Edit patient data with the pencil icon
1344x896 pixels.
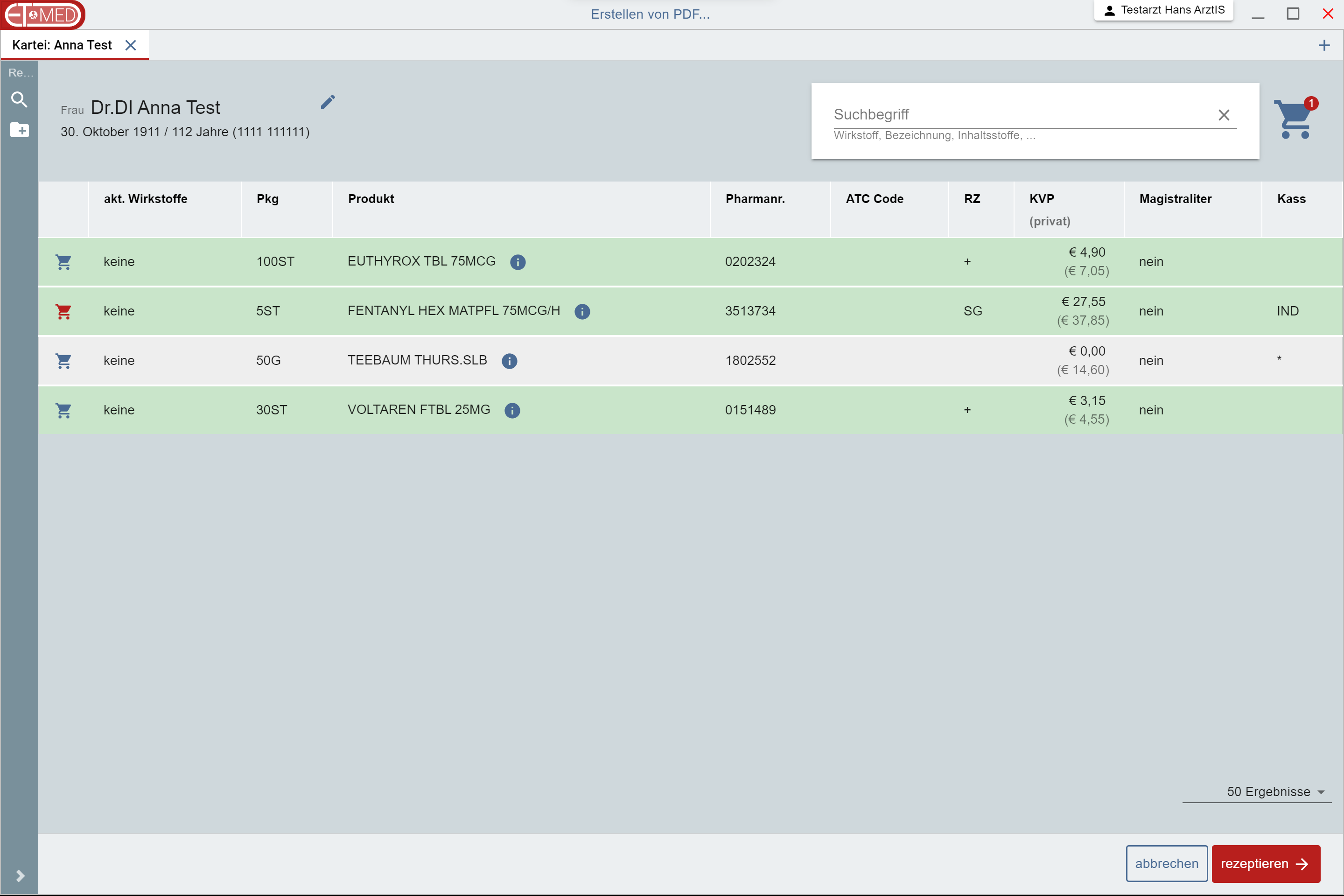point(328,102)
